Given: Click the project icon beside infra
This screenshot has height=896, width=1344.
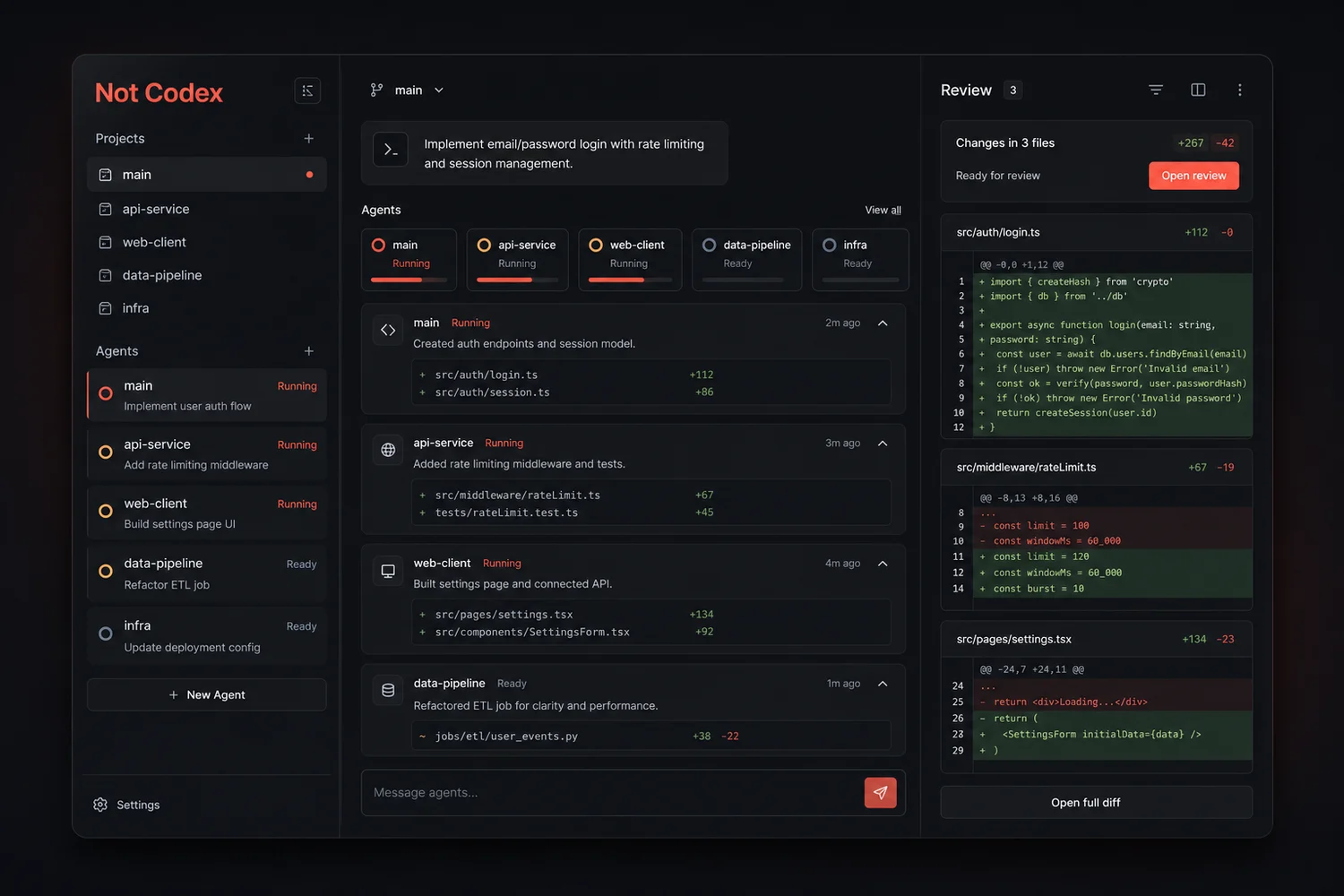Looking at the screenshot, I should click(x=105, y=308).
